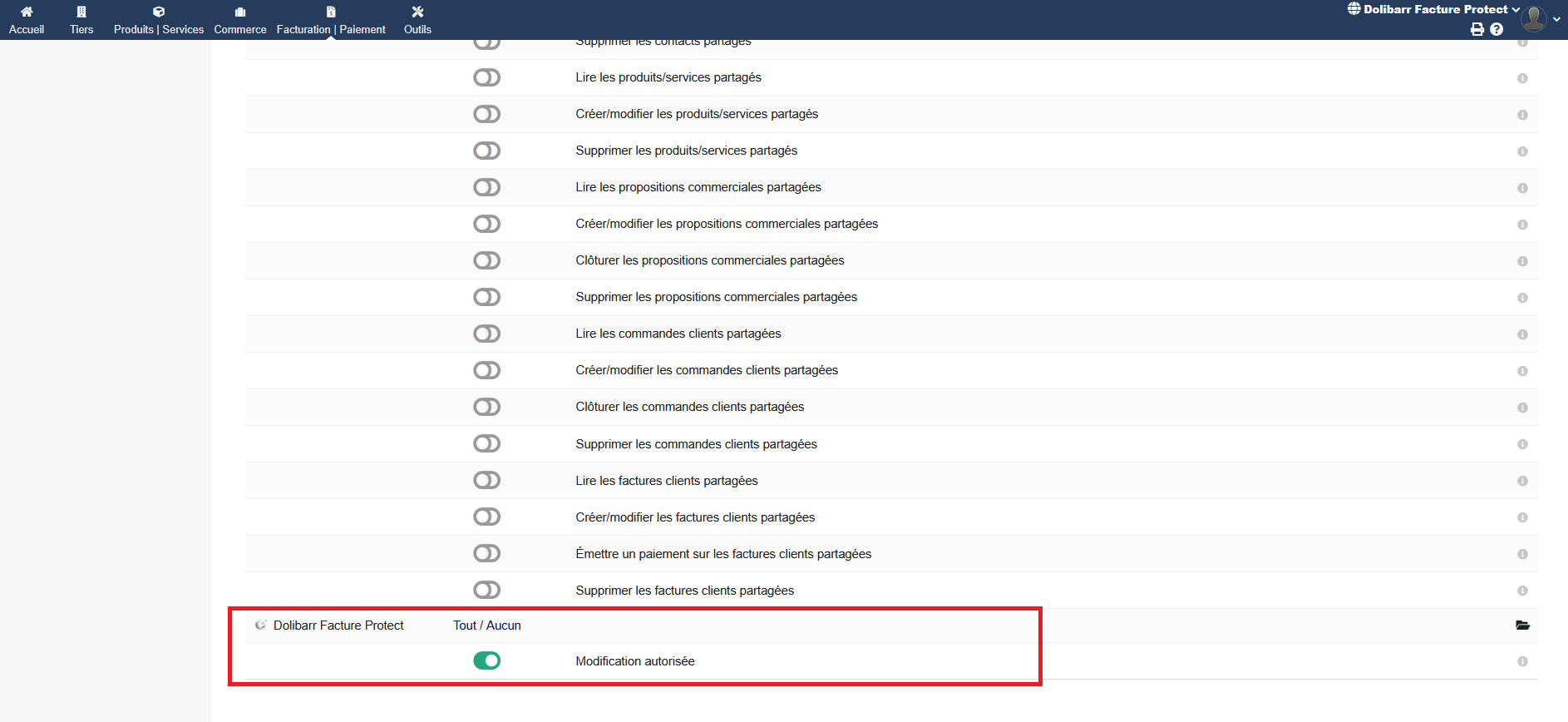Expand the user avatar menu
Viewport: 1568px width, 722px height.
pos(1536,17)
